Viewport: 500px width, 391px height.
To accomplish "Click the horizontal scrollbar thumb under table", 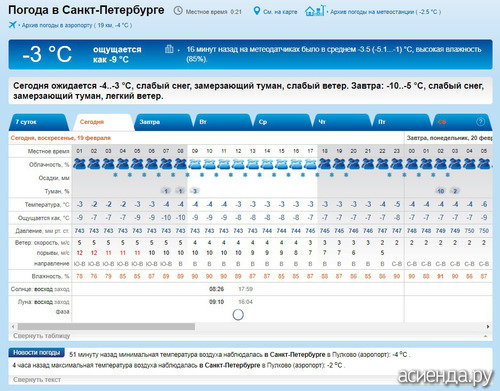I will click(106, 326).
